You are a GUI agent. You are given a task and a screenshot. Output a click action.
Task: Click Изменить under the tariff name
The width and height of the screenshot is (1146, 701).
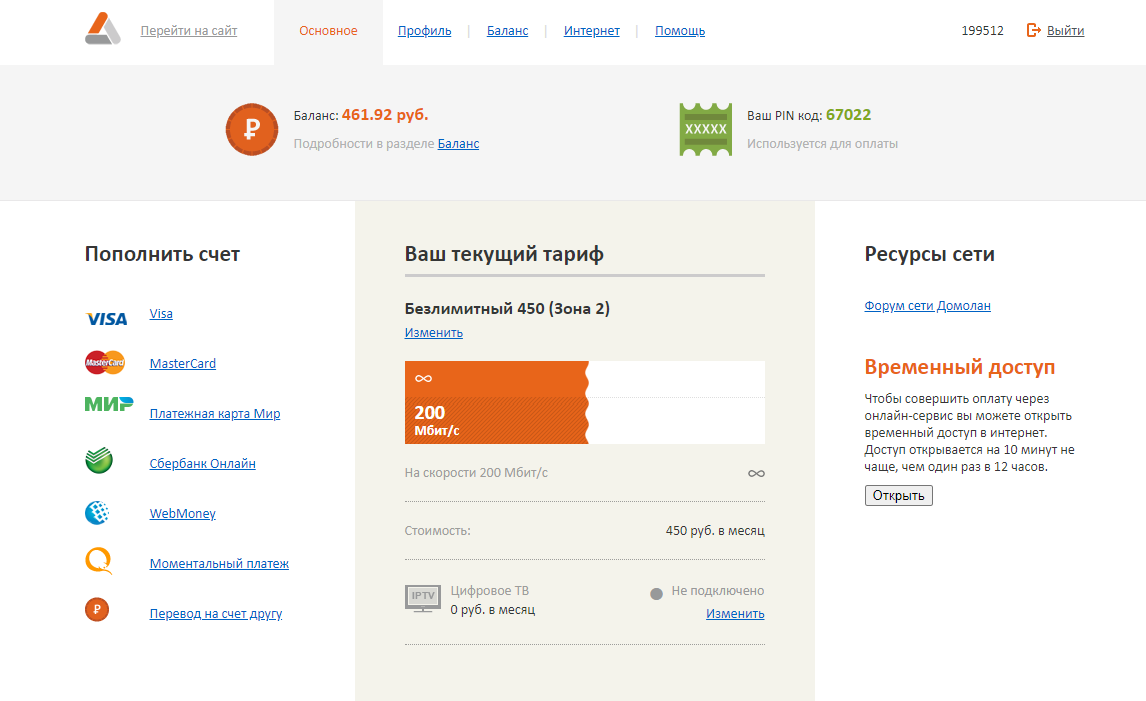click(433, 333)
